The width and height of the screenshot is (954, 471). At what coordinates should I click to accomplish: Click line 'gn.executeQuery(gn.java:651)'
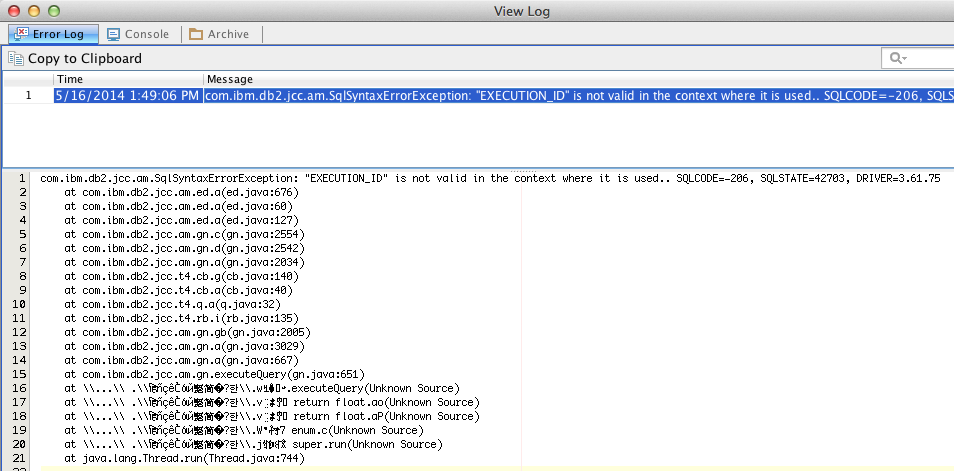(x=215, y=374)
